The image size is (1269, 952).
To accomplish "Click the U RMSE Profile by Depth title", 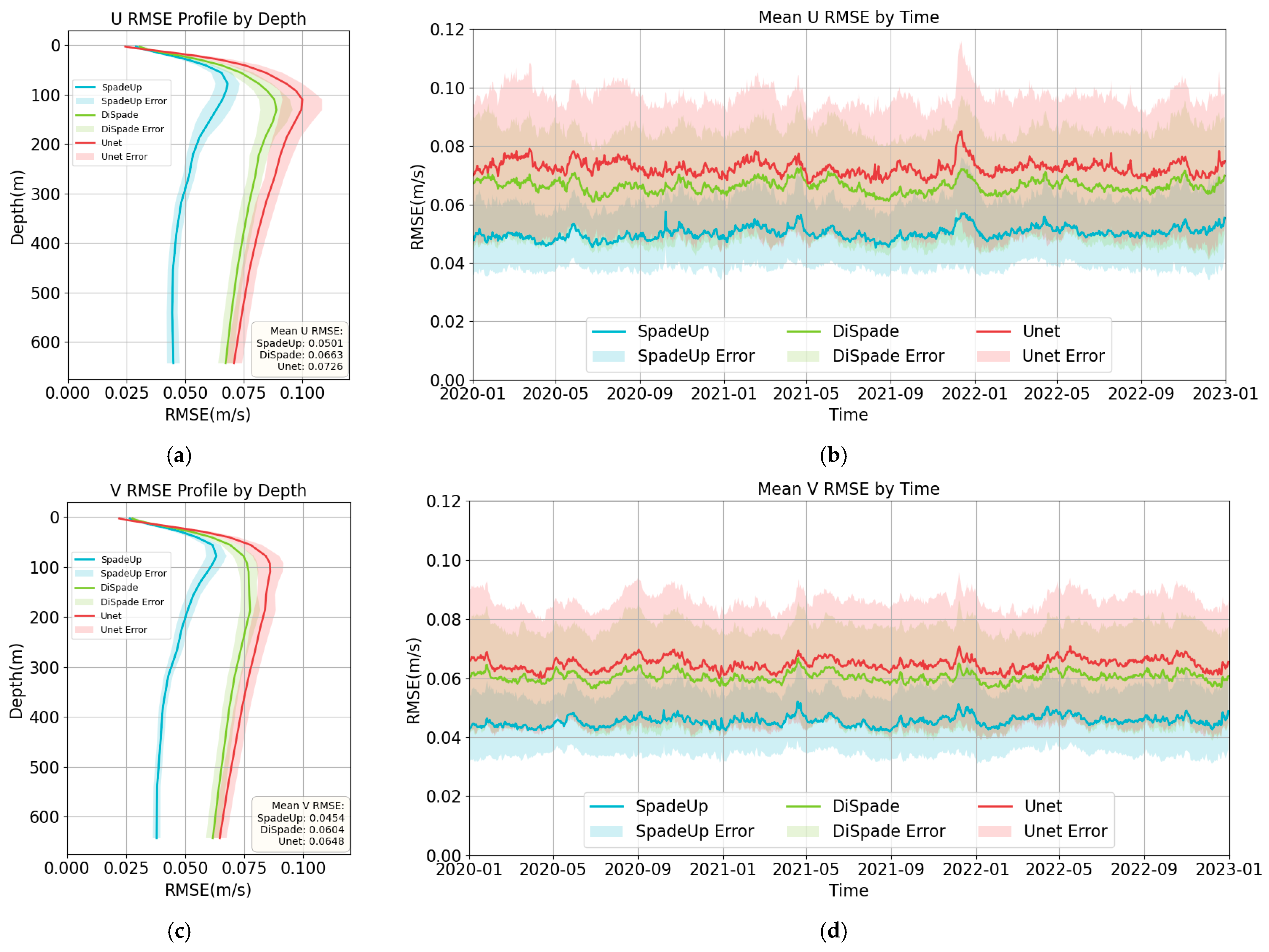I will (208, 19).
